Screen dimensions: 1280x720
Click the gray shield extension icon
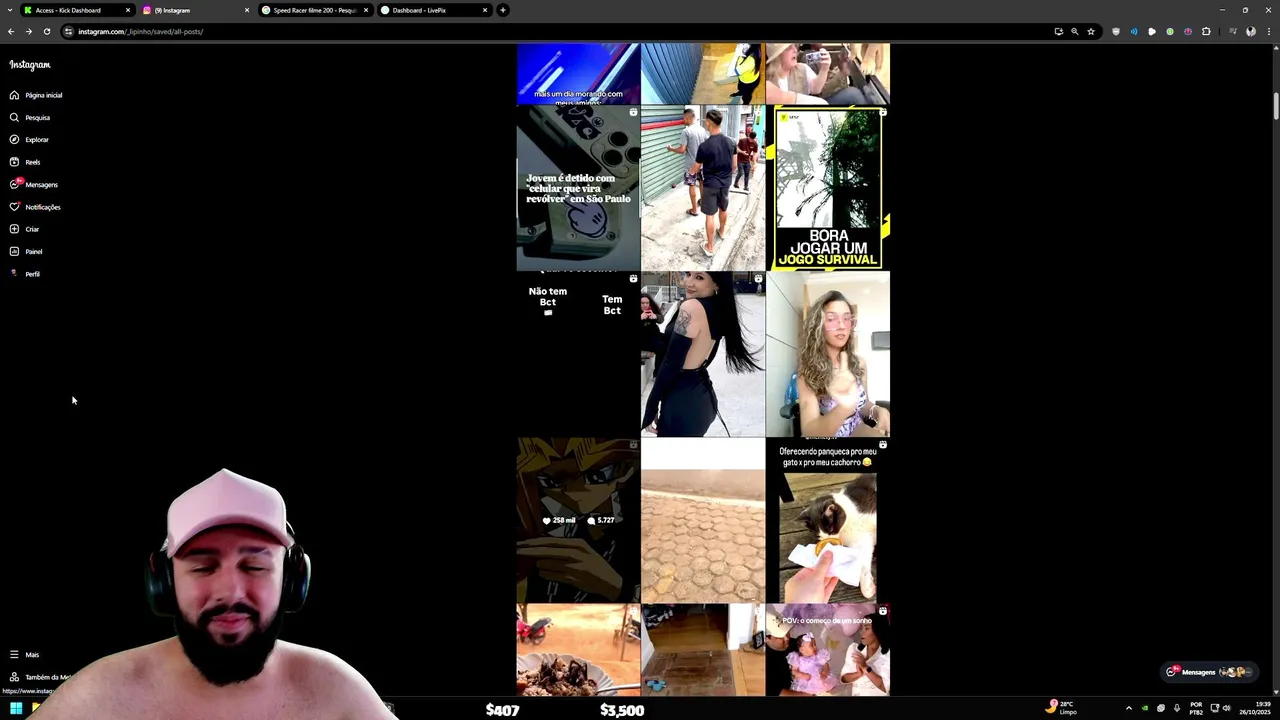[x=1116, y=31]
